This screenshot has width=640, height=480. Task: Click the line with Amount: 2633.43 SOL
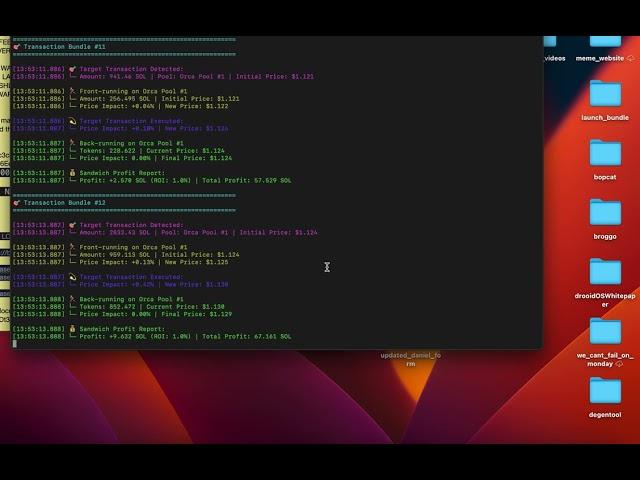click(x=165, y=232)
